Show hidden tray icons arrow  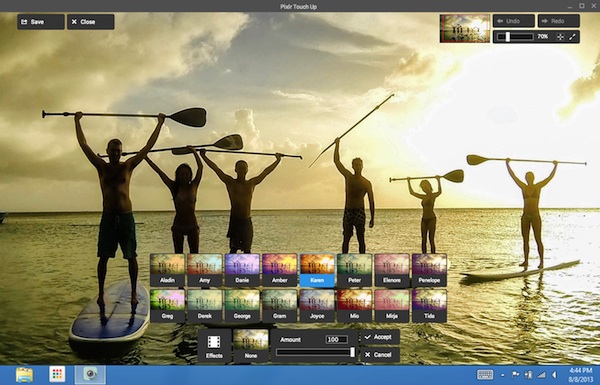tap(503, 375)
